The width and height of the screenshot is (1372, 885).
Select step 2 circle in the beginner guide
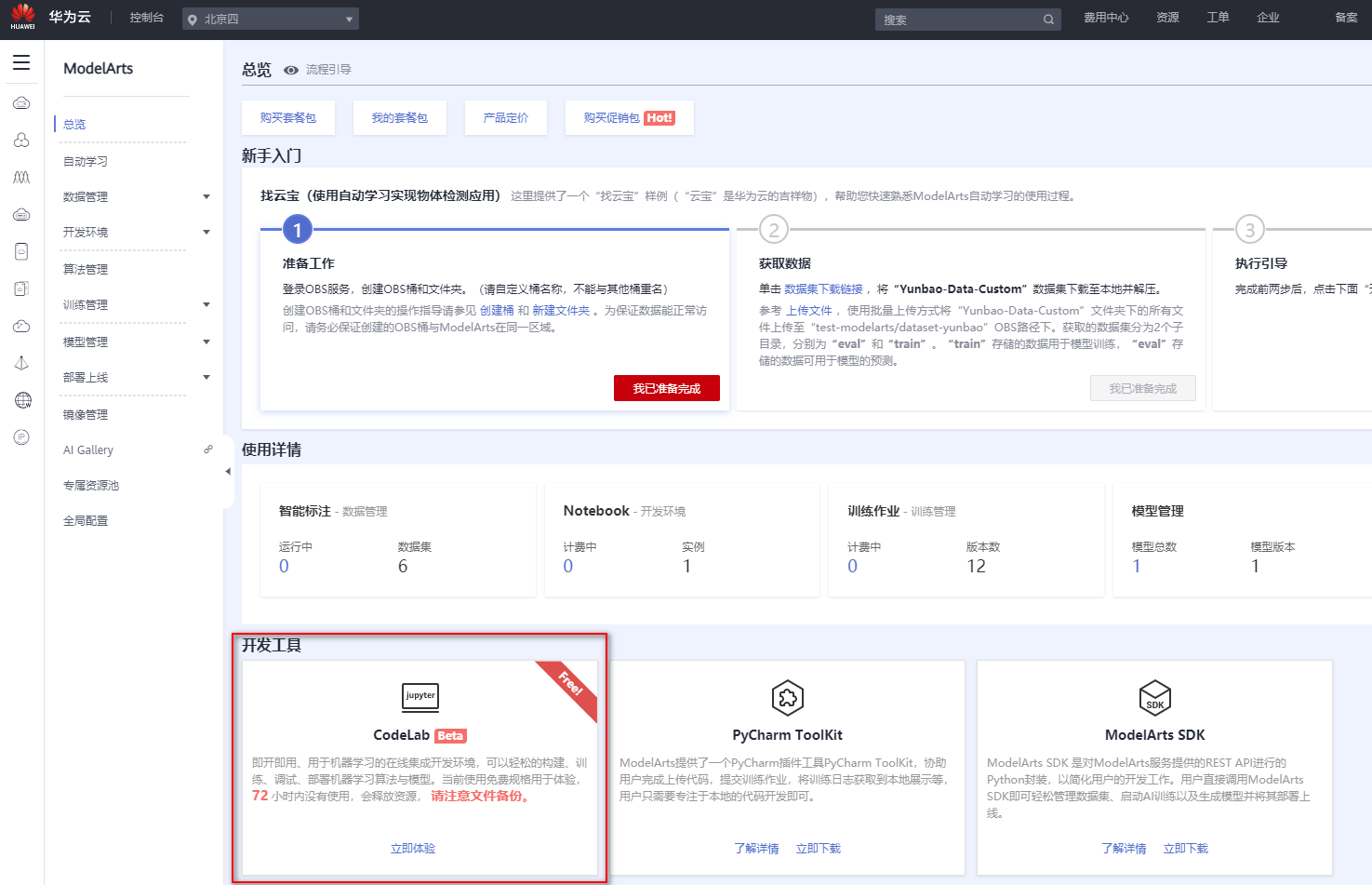pyautogui.click(x=774, y=230)
